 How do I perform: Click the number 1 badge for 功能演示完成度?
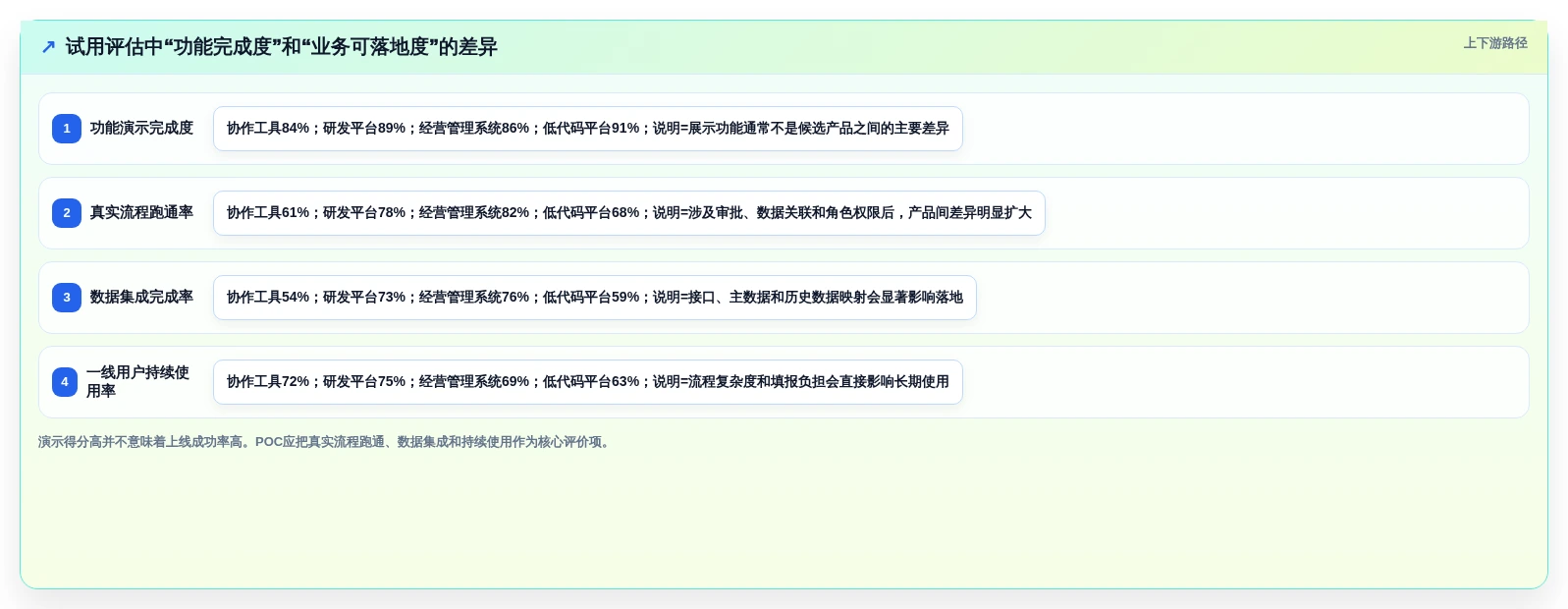coord(67,129)
